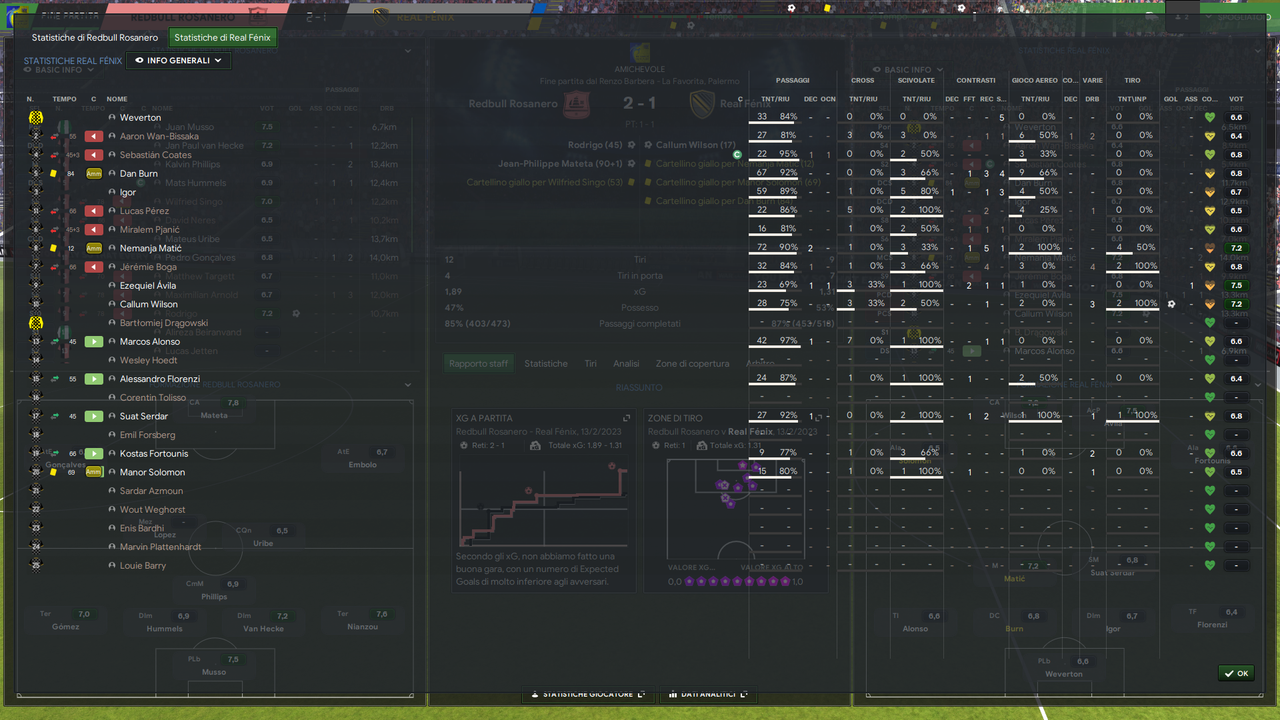Viewport: 1280px width, 720px height.
Task: Click the goalkeeper shirt icon for Bartłomiej Drągowski
Action: (35, 323)
